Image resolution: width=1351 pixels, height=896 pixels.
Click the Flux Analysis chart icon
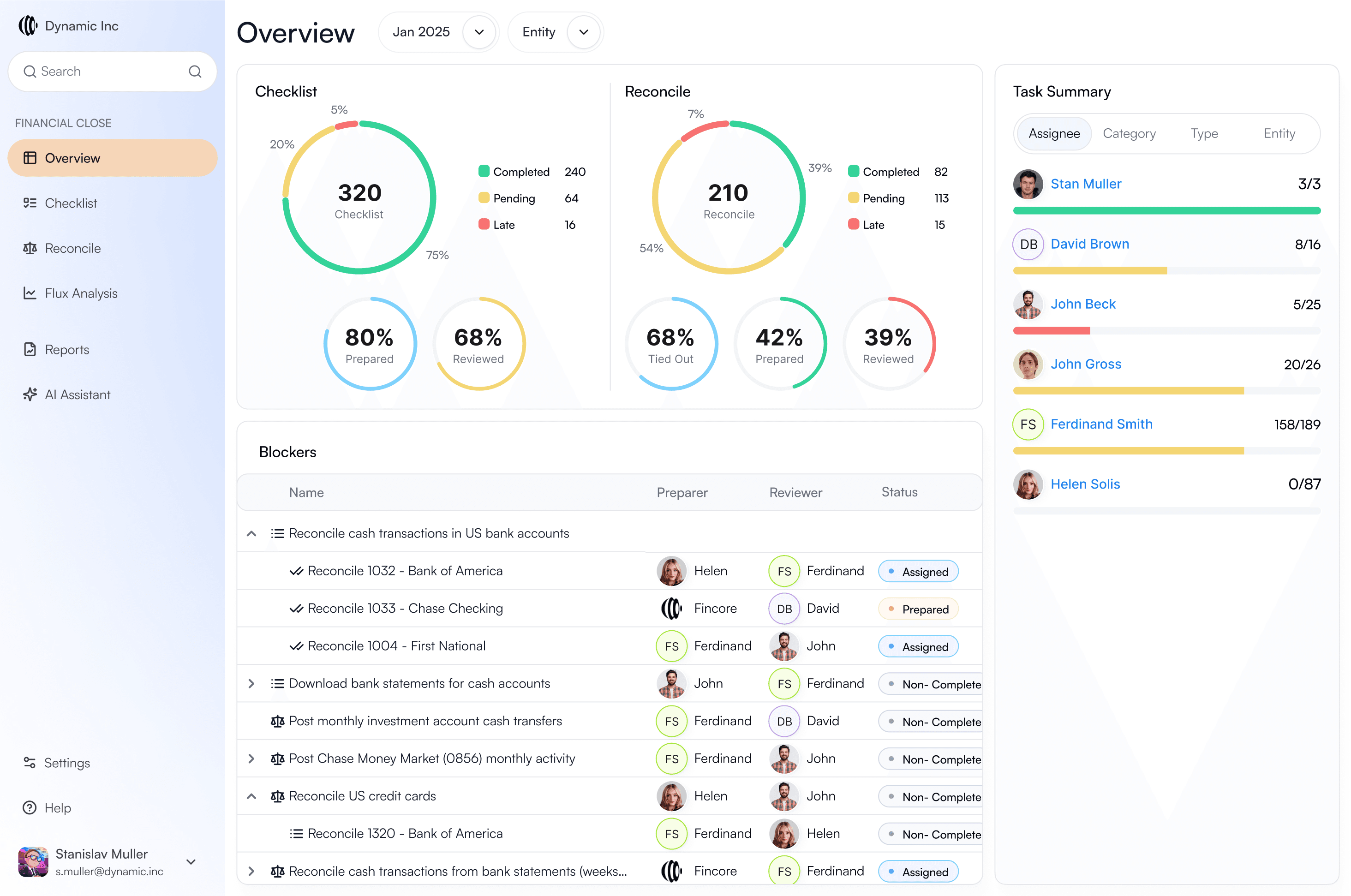30,293
